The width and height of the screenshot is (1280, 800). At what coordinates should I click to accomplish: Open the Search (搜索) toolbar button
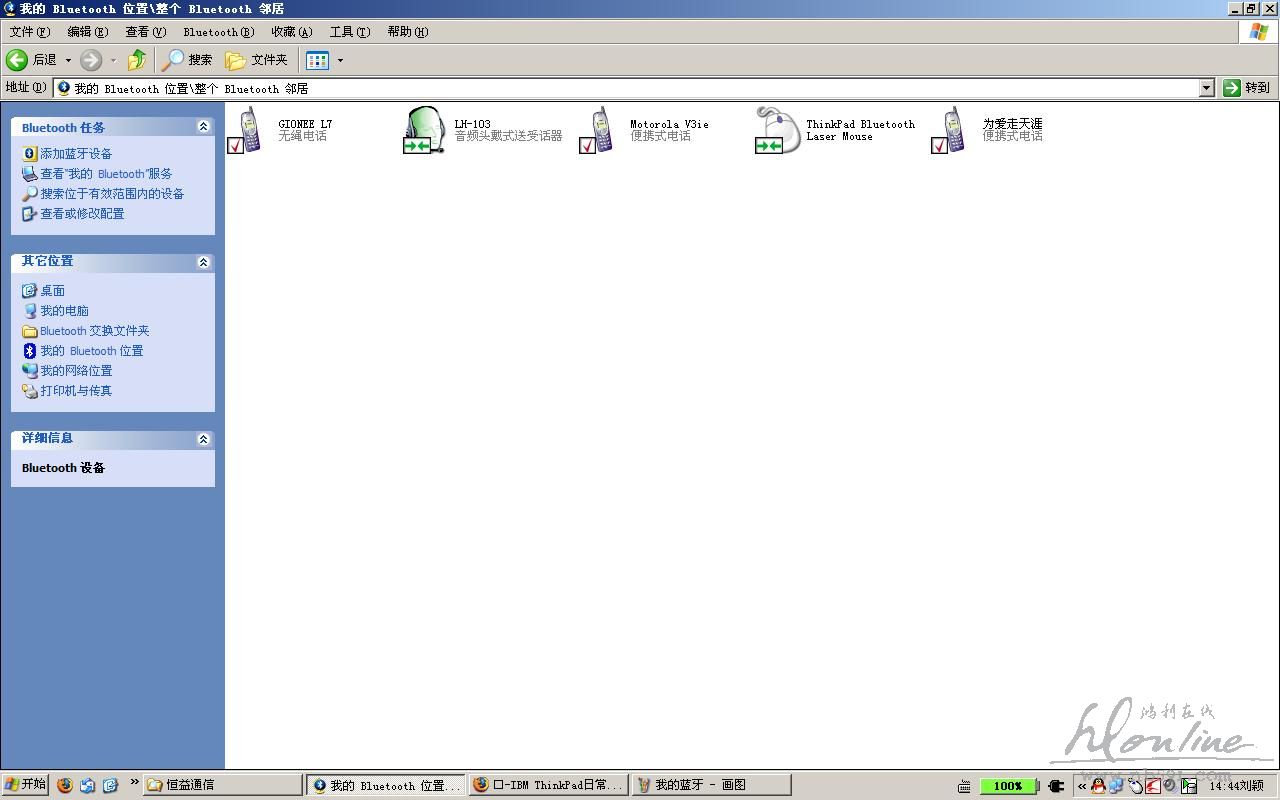(188, 60)
